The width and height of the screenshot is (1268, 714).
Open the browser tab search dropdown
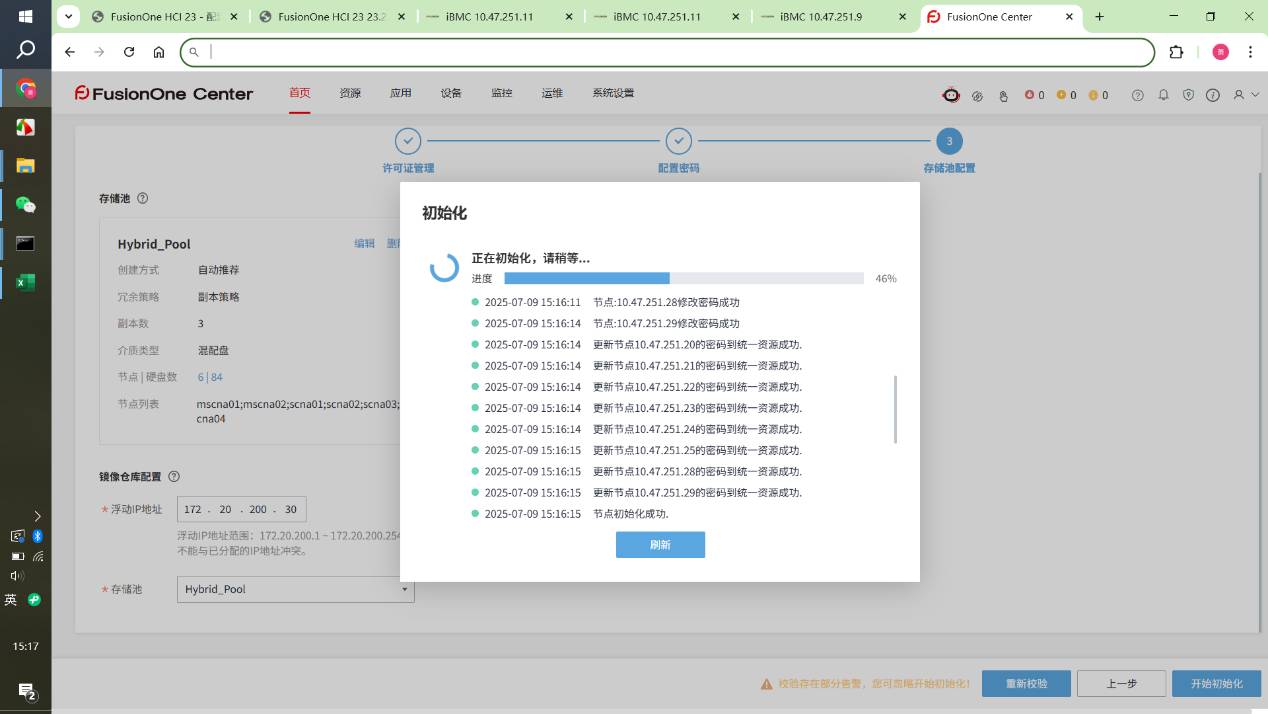68,17
